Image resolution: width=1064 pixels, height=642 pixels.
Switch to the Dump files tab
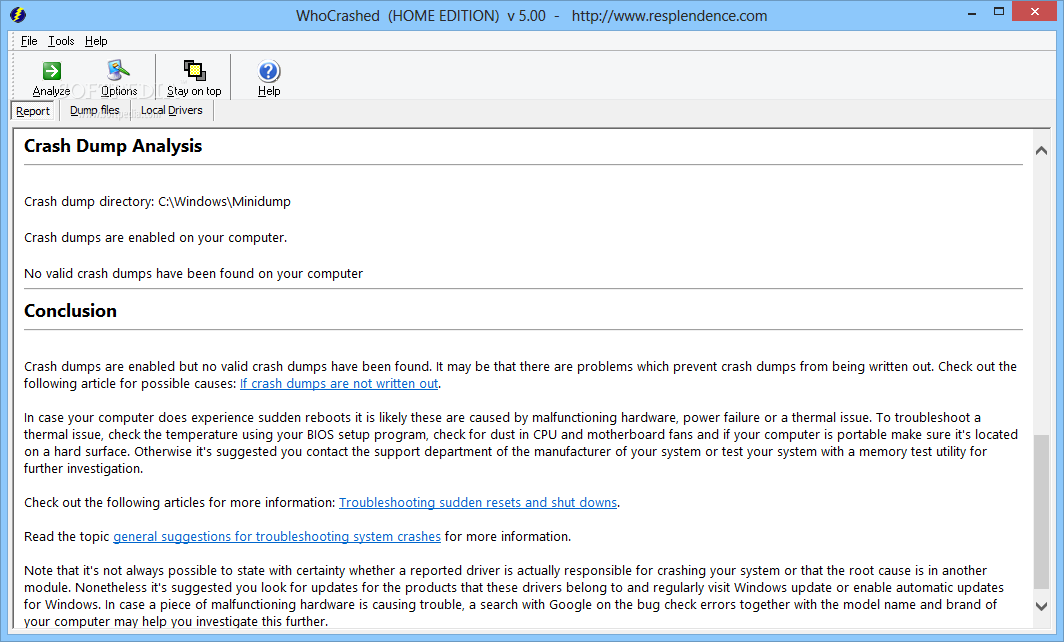[94, 111]
